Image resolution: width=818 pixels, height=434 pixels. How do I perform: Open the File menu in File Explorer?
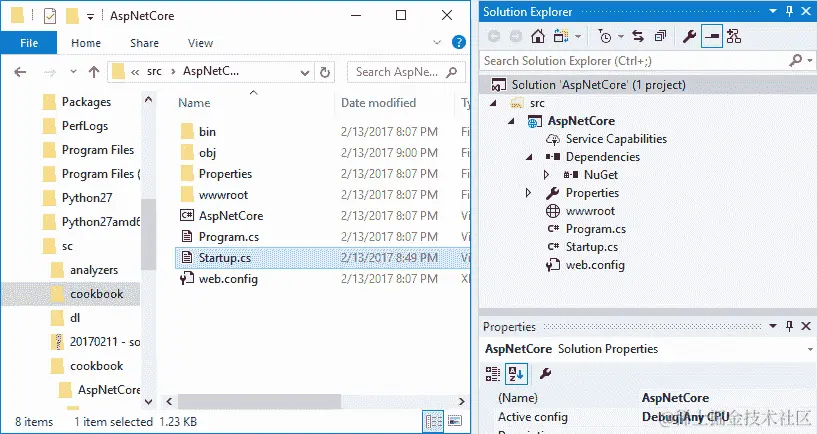click(x=29, y=43)
